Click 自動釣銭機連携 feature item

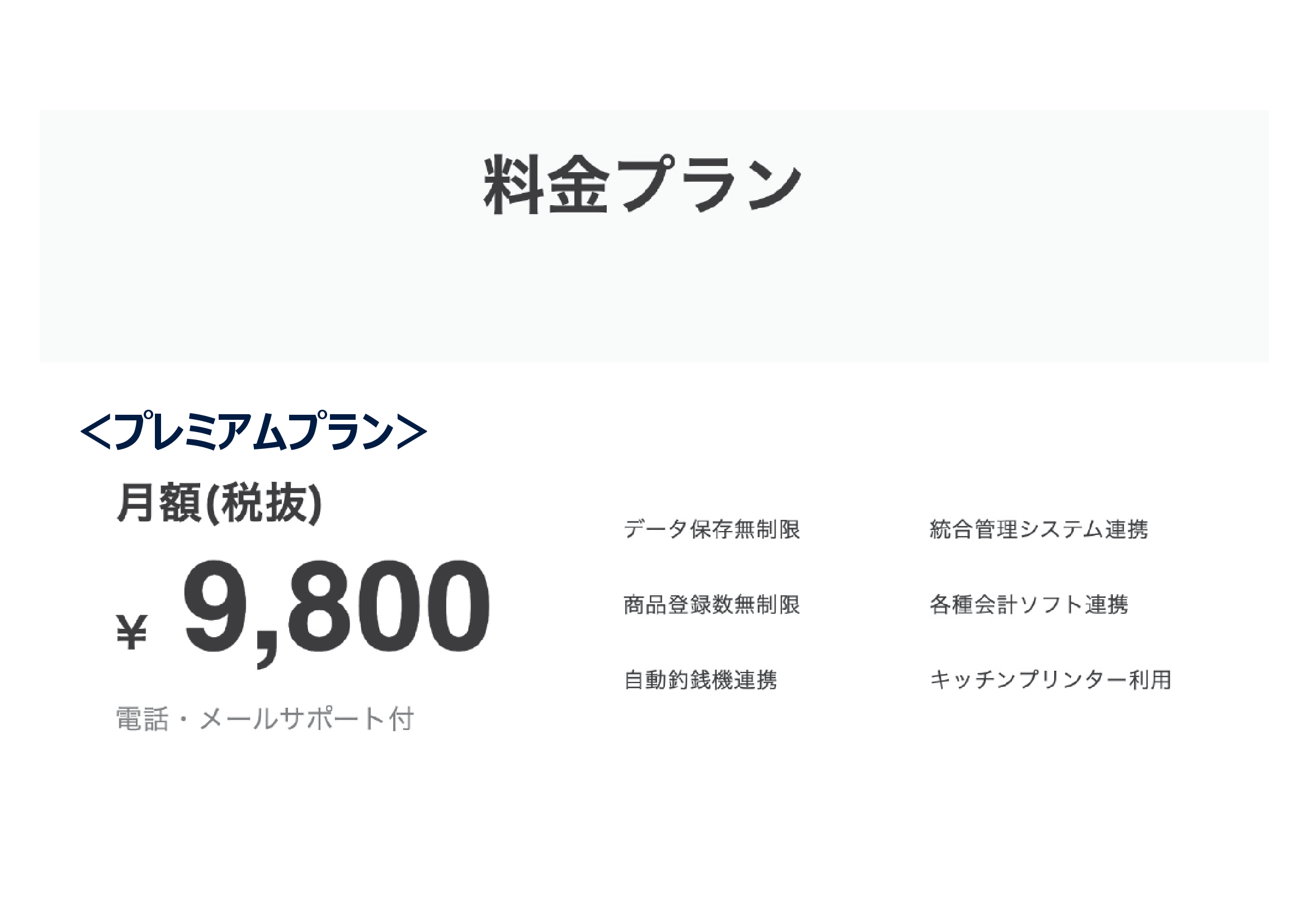pyautogui.click(x=701, y=679)
